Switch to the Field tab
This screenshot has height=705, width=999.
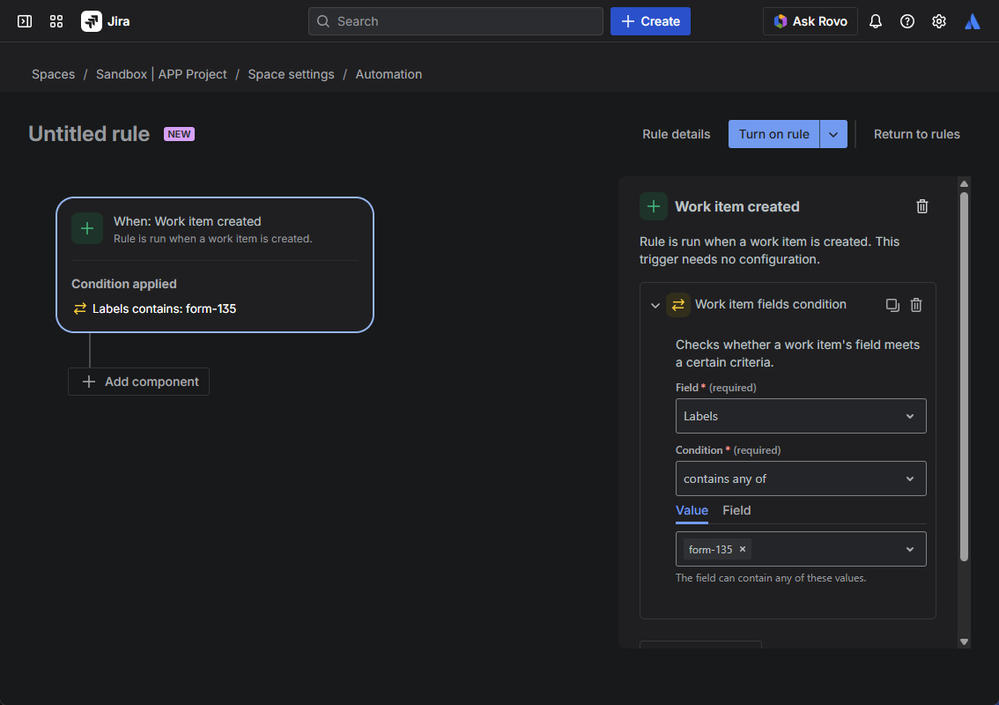point(737,510)
